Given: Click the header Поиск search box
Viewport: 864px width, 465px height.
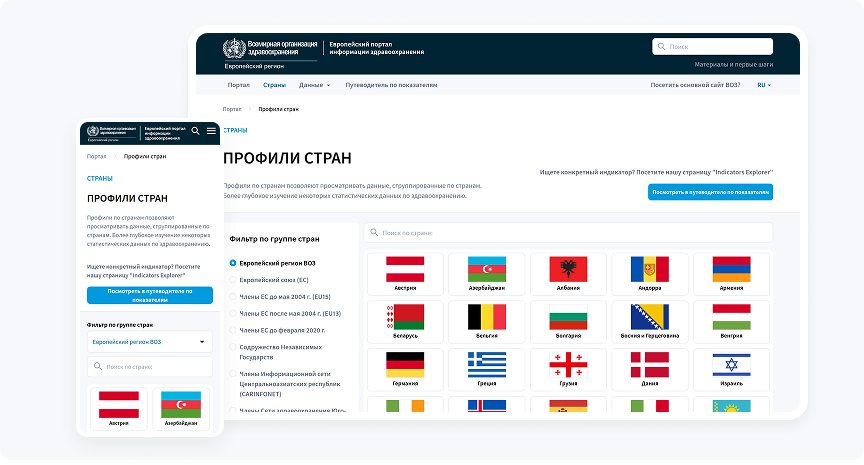Looking at the screenshot, I should (x=712, y=46).
